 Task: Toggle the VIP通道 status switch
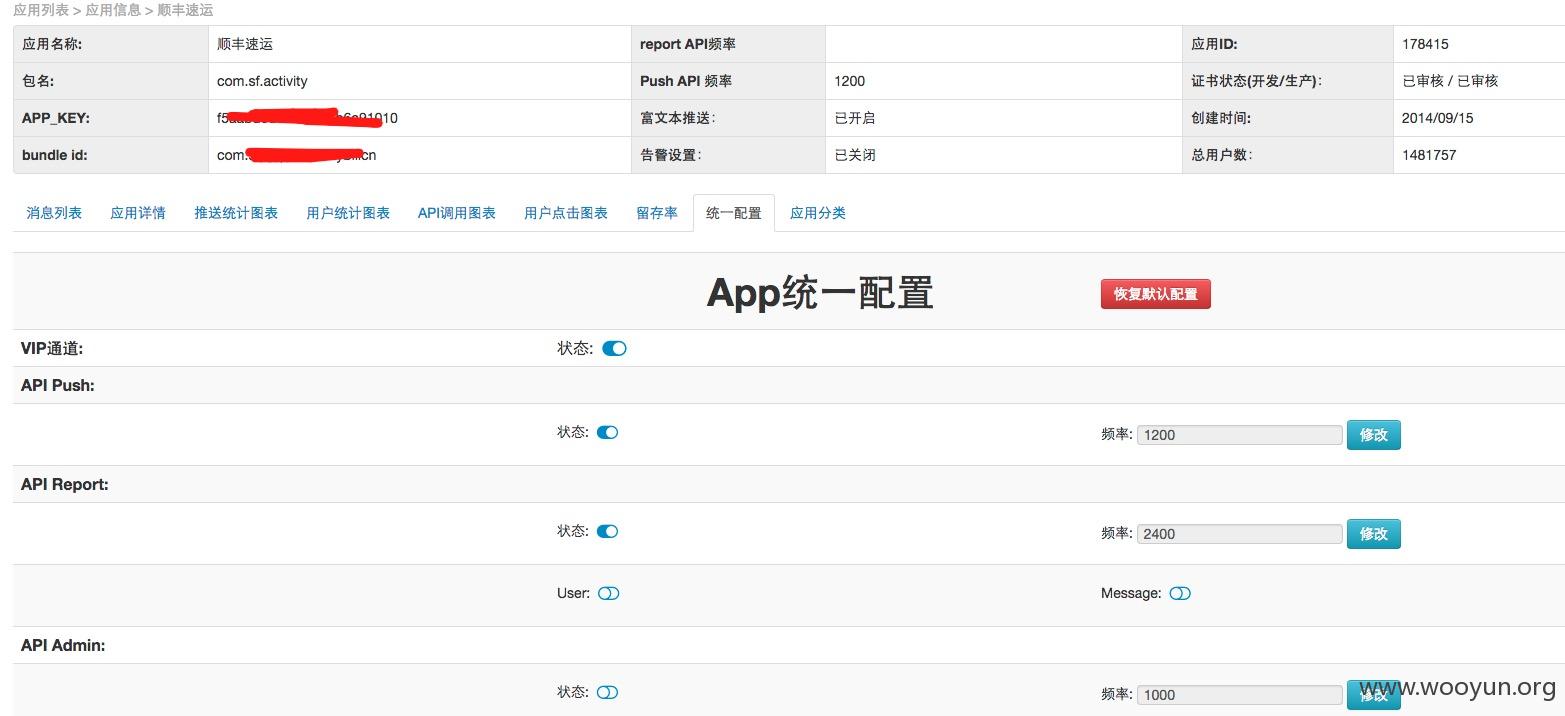click(x=614, y=348)
